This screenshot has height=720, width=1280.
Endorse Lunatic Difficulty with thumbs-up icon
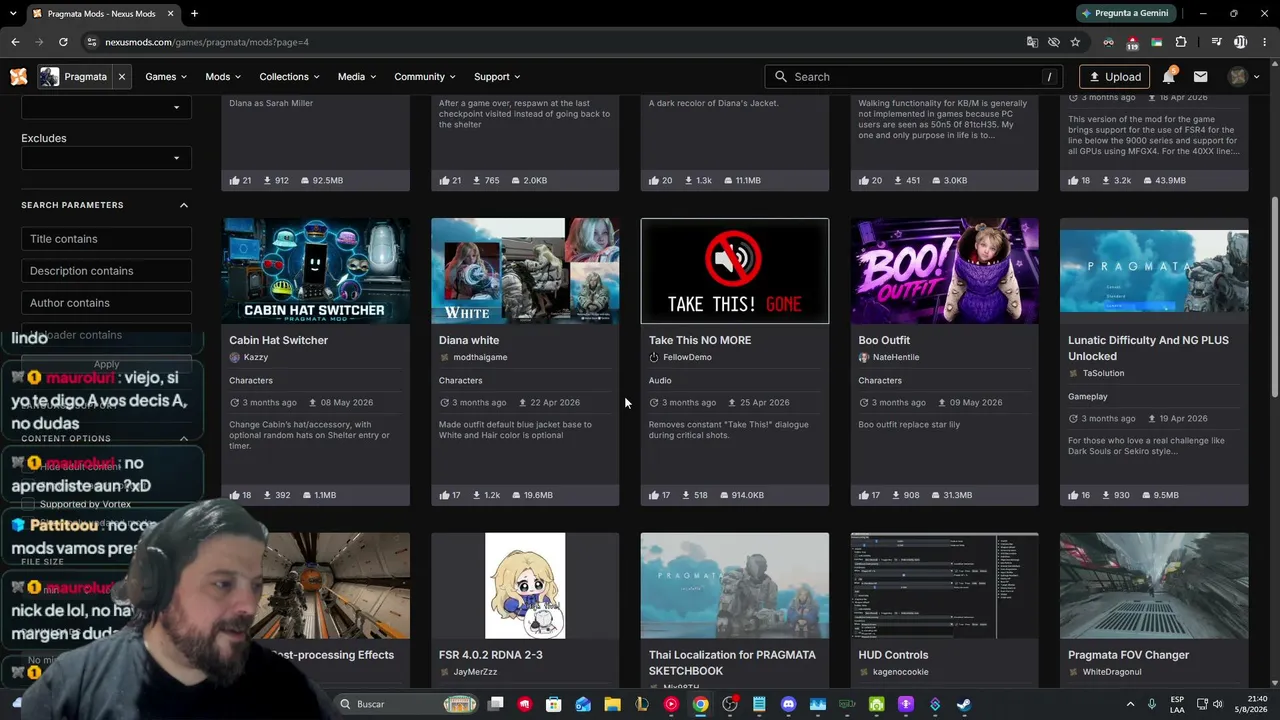(x=1073, y=495)
